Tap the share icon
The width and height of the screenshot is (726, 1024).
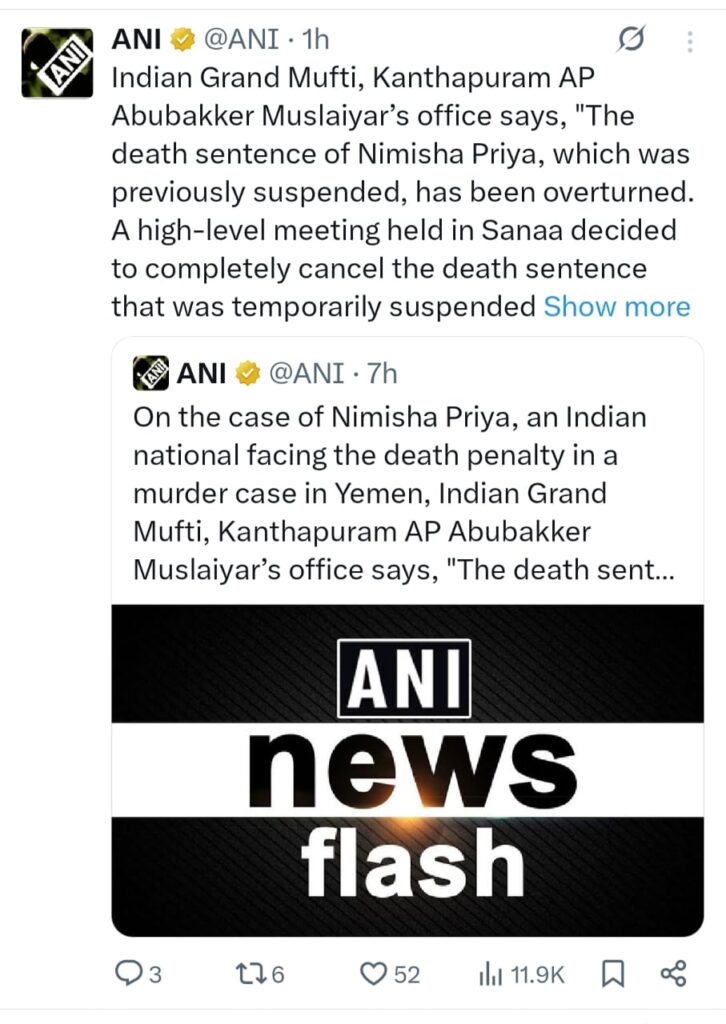pyautogui.click(x=674, y=974)
